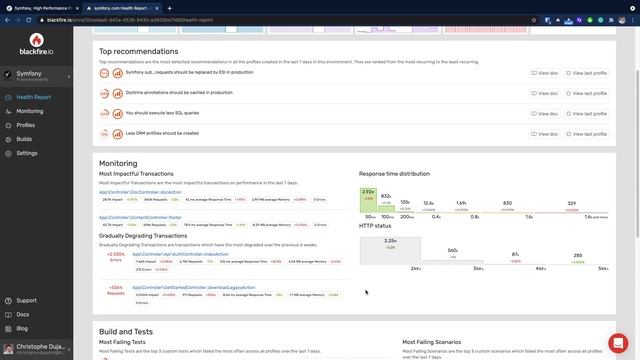View last profile for Symfony sub-requests recommendation
This screenshot has height=360, width=640.
click(x=587, y=73)
